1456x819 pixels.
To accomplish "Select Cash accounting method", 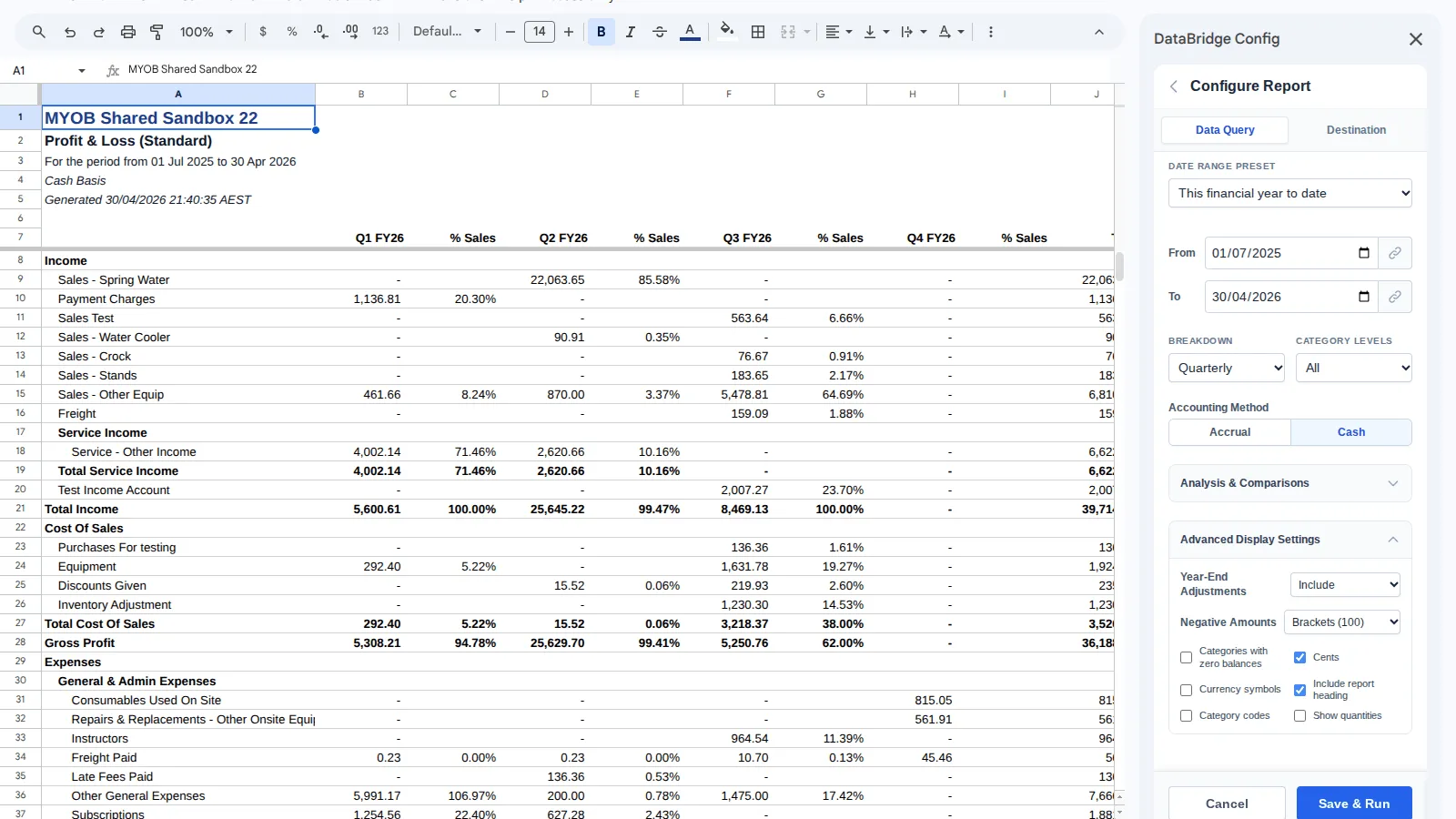I will coord(1351,432).
